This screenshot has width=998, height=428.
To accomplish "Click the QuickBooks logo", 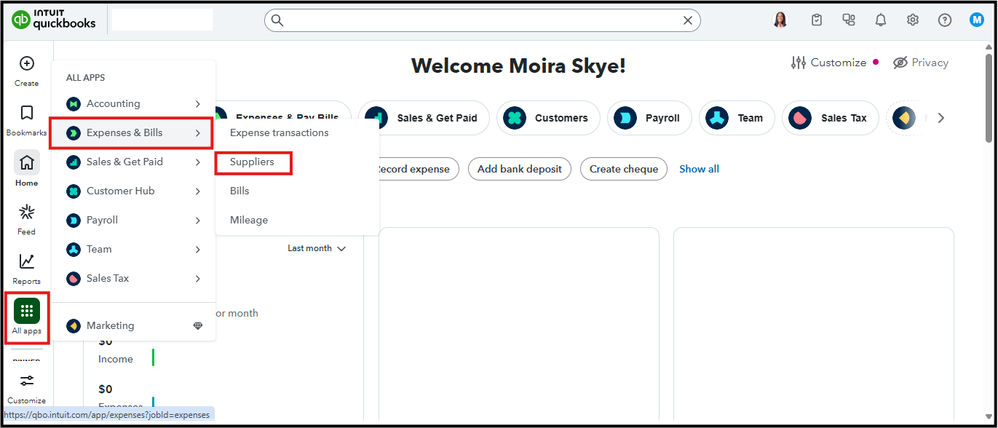I will pyautogui.click(x=54, y=20).
